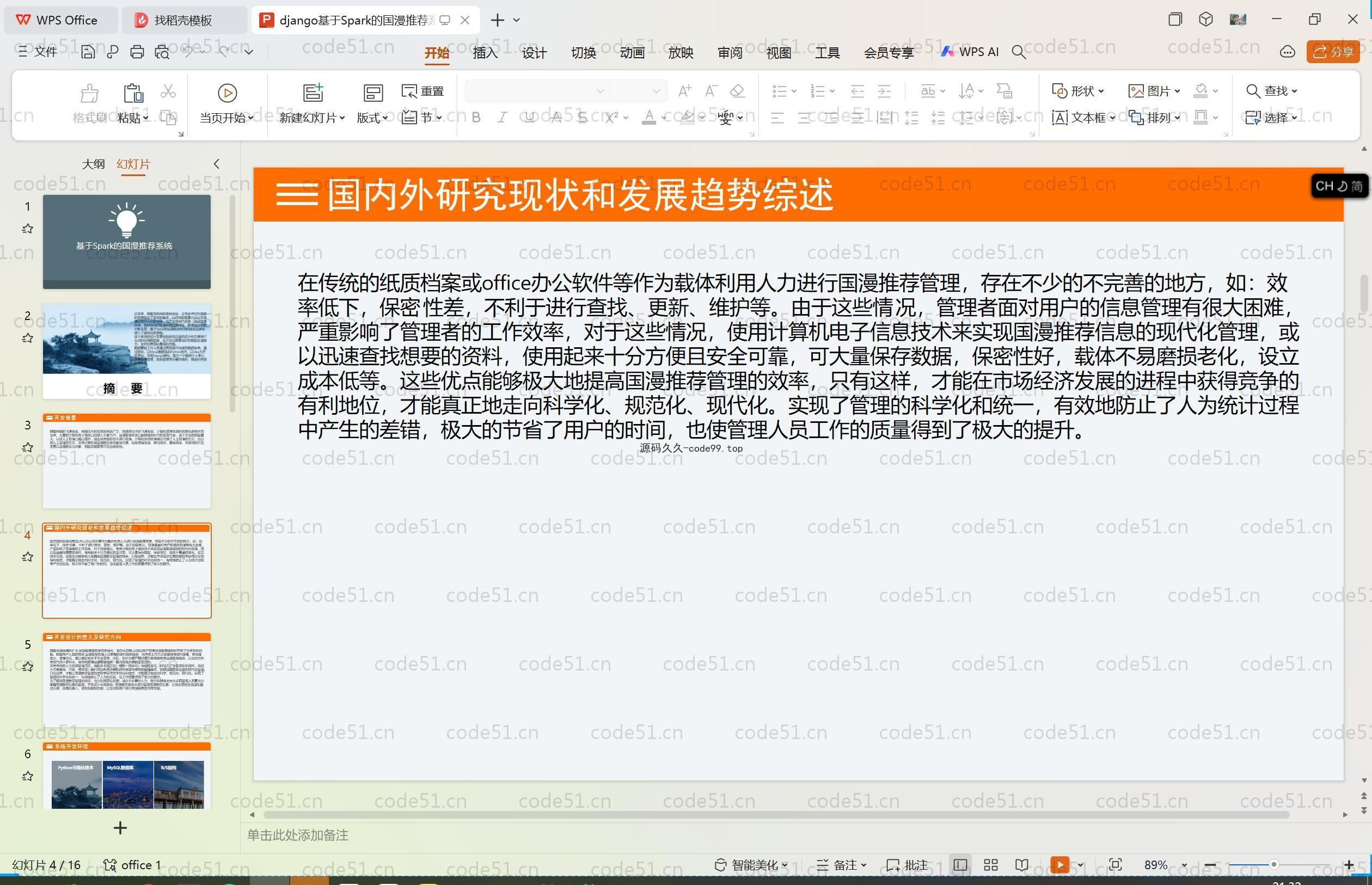Click the New Slide (新建幻灯片) icon
This screenshot has width=1372, height=885.
(x=313, y=93)
